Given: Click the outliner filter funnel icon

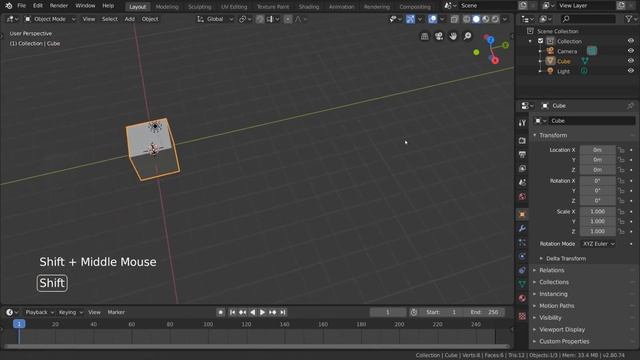Looking at the screenshot, I should click(x=629, y=19).
